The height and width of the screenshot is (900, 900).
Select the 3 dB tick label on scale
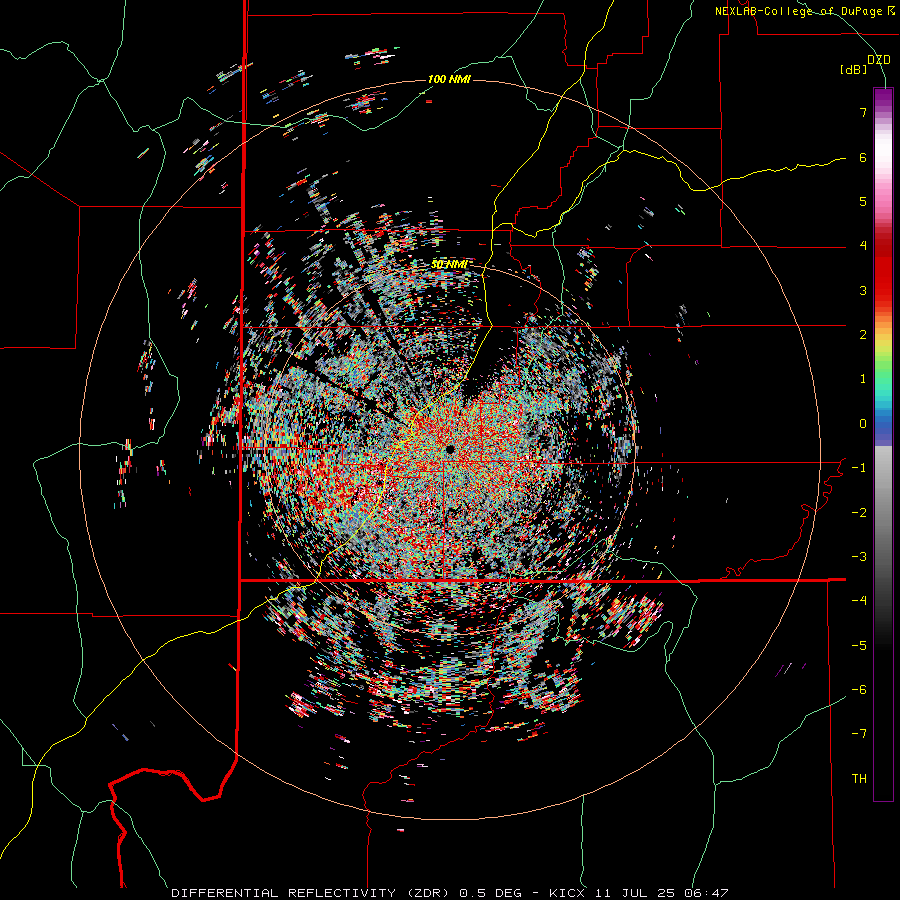coord(863,290)
